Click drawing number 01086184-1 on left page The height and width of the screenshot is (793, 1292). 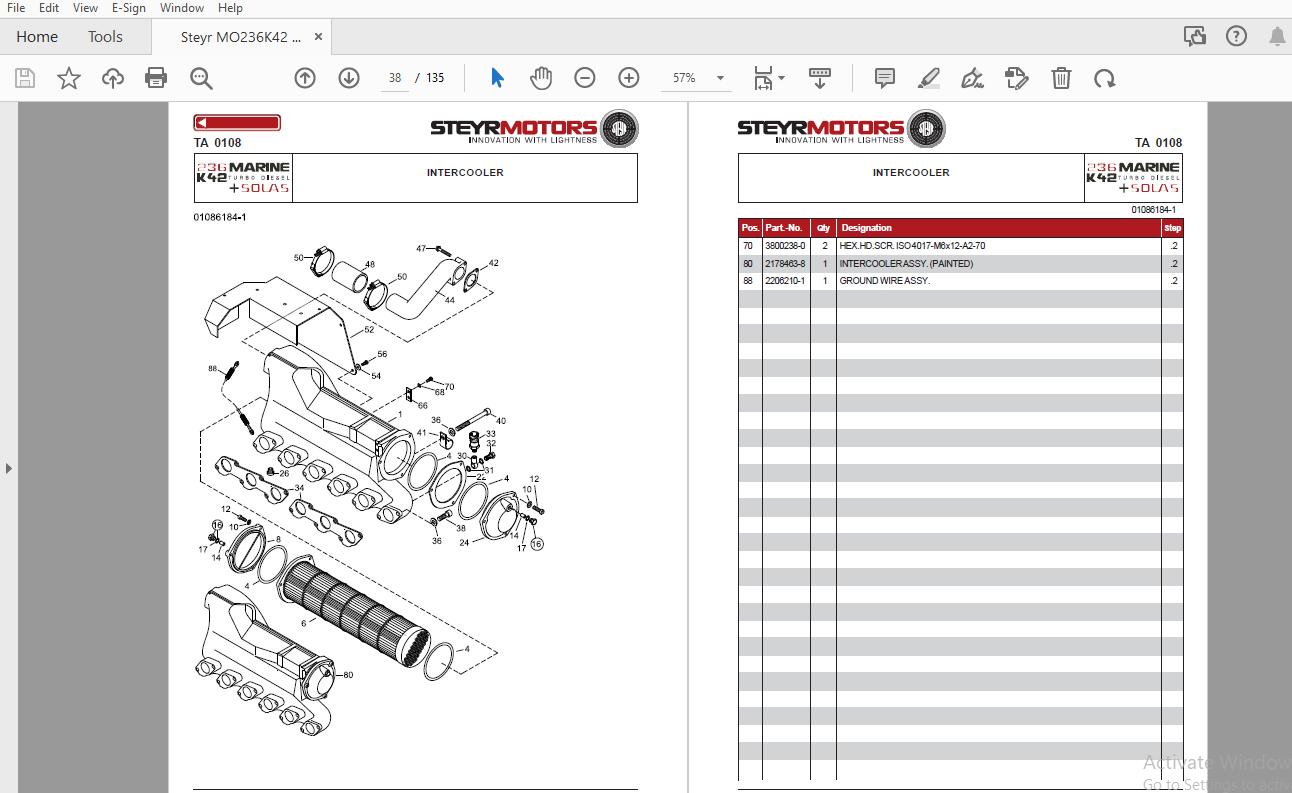(220, 217)
